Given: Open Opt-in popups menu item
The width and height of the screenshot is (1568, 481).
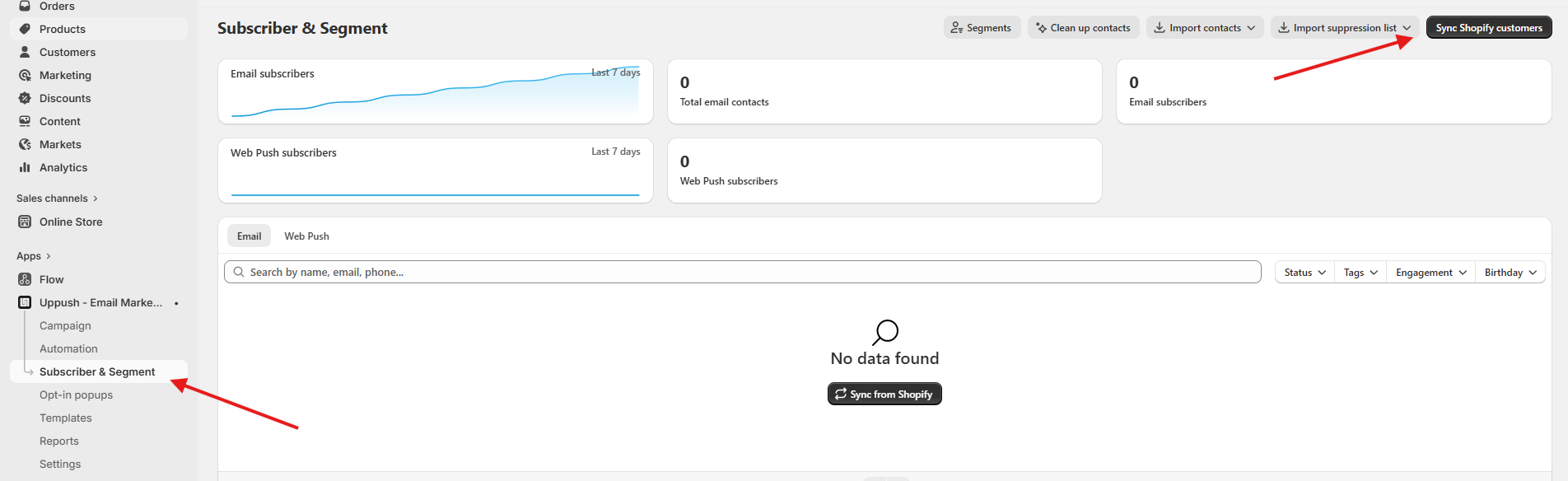Looking at the screenshot, I should 76,395.
